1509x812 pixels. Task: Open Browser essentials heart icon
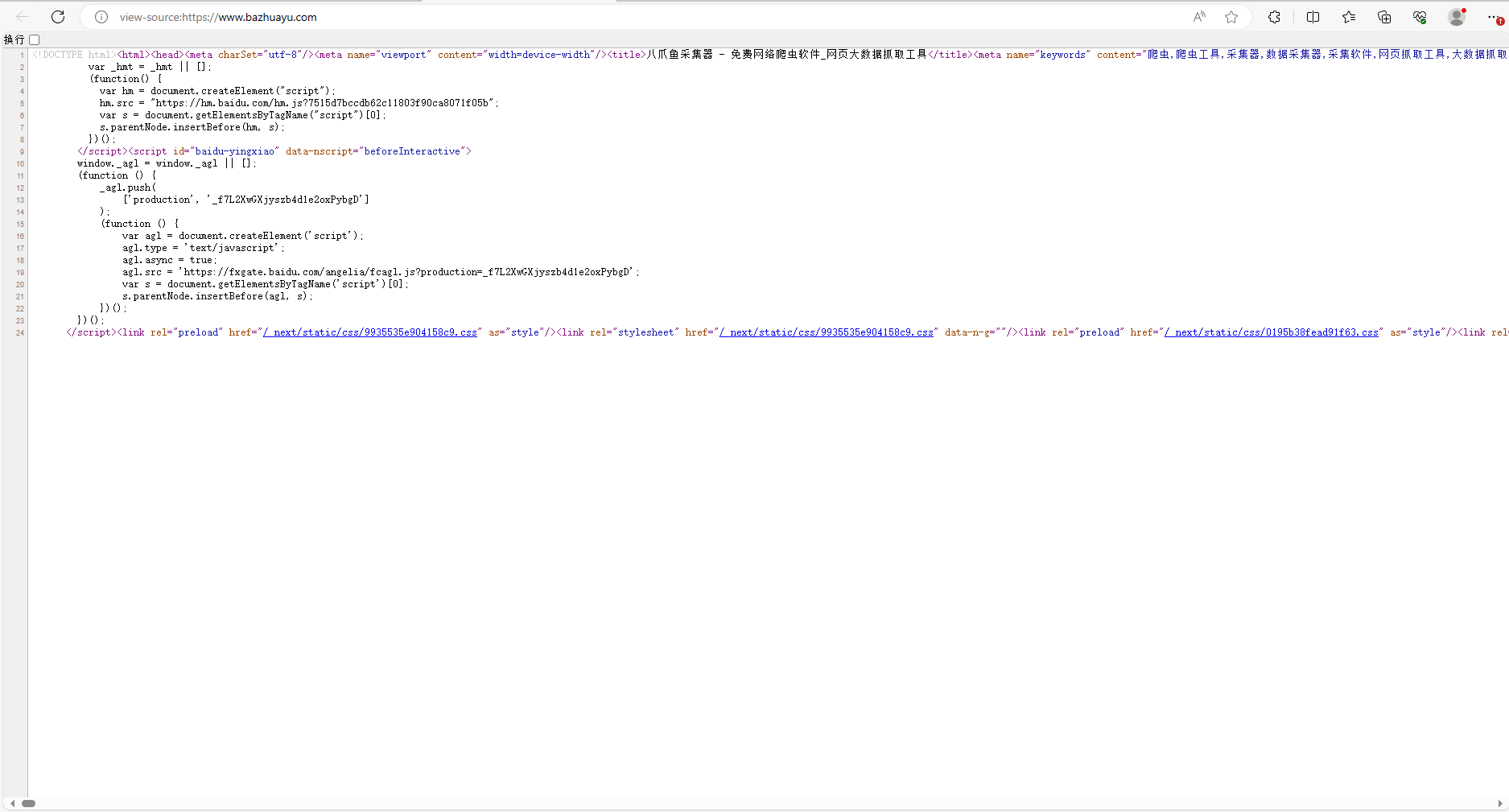click(1420, 17)
